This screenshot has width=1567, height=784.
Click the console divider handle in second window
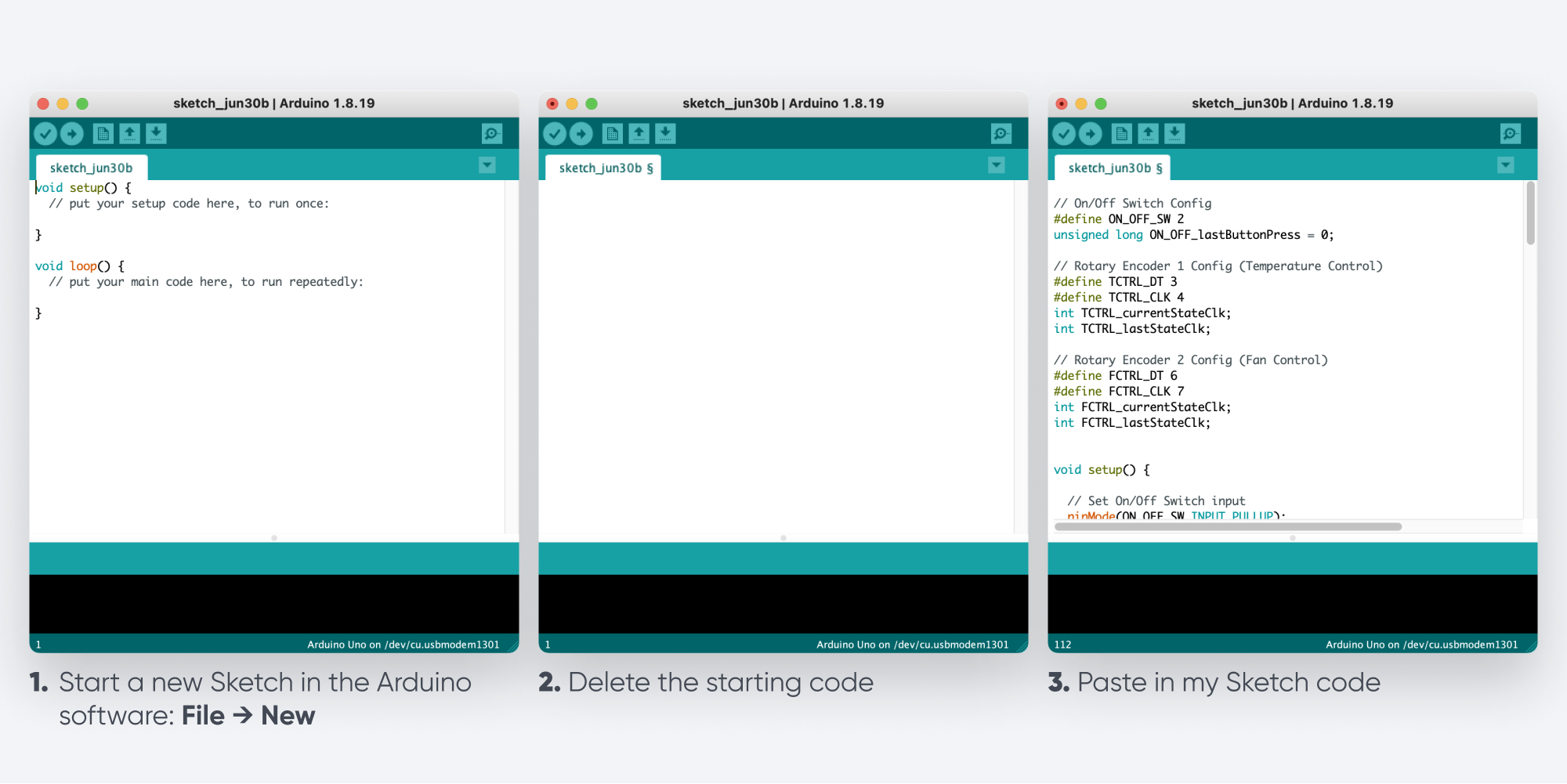click(x=783, y=538)
